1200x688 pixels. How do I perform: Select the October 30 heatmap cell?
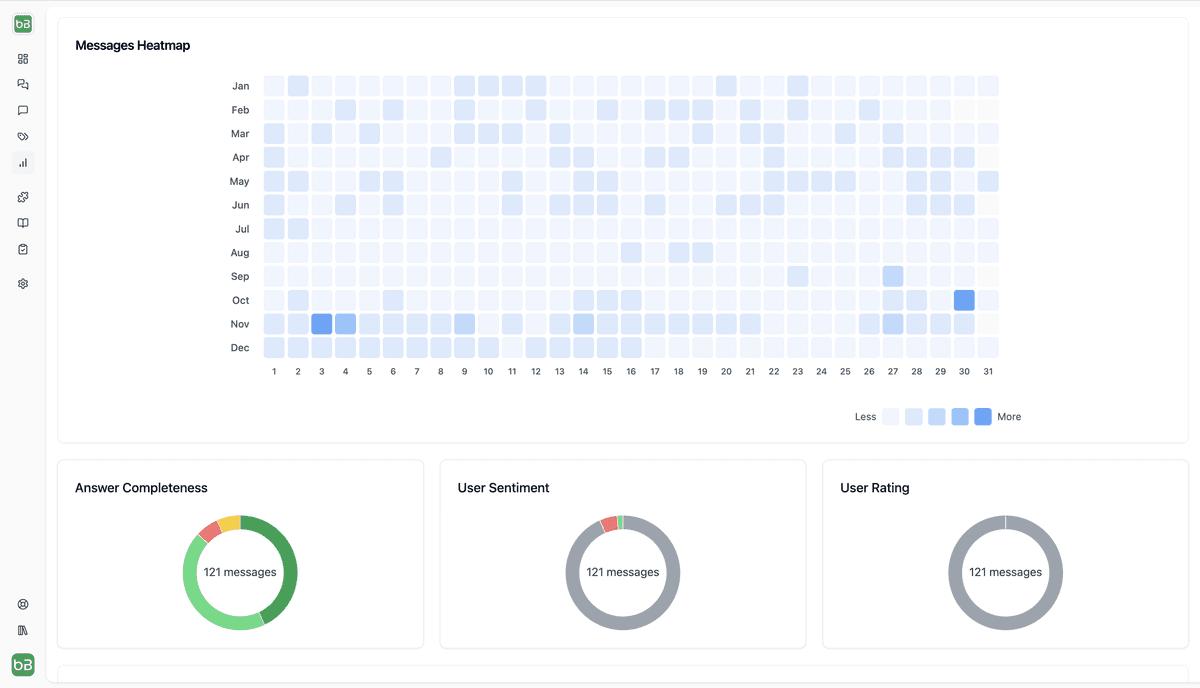(x=964, y=300)
